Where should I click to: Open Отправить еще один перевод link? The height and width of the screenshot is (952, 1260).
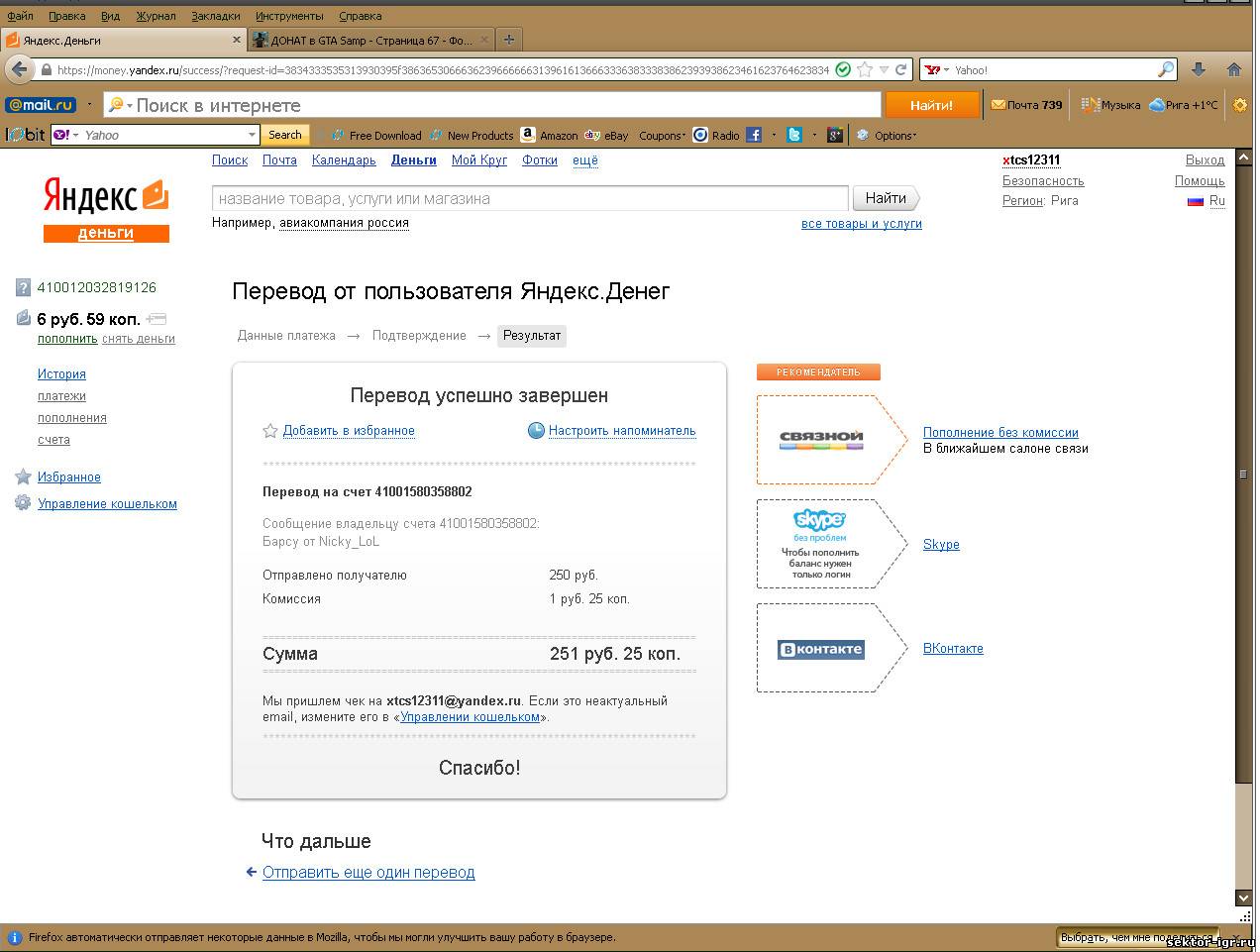368,873
